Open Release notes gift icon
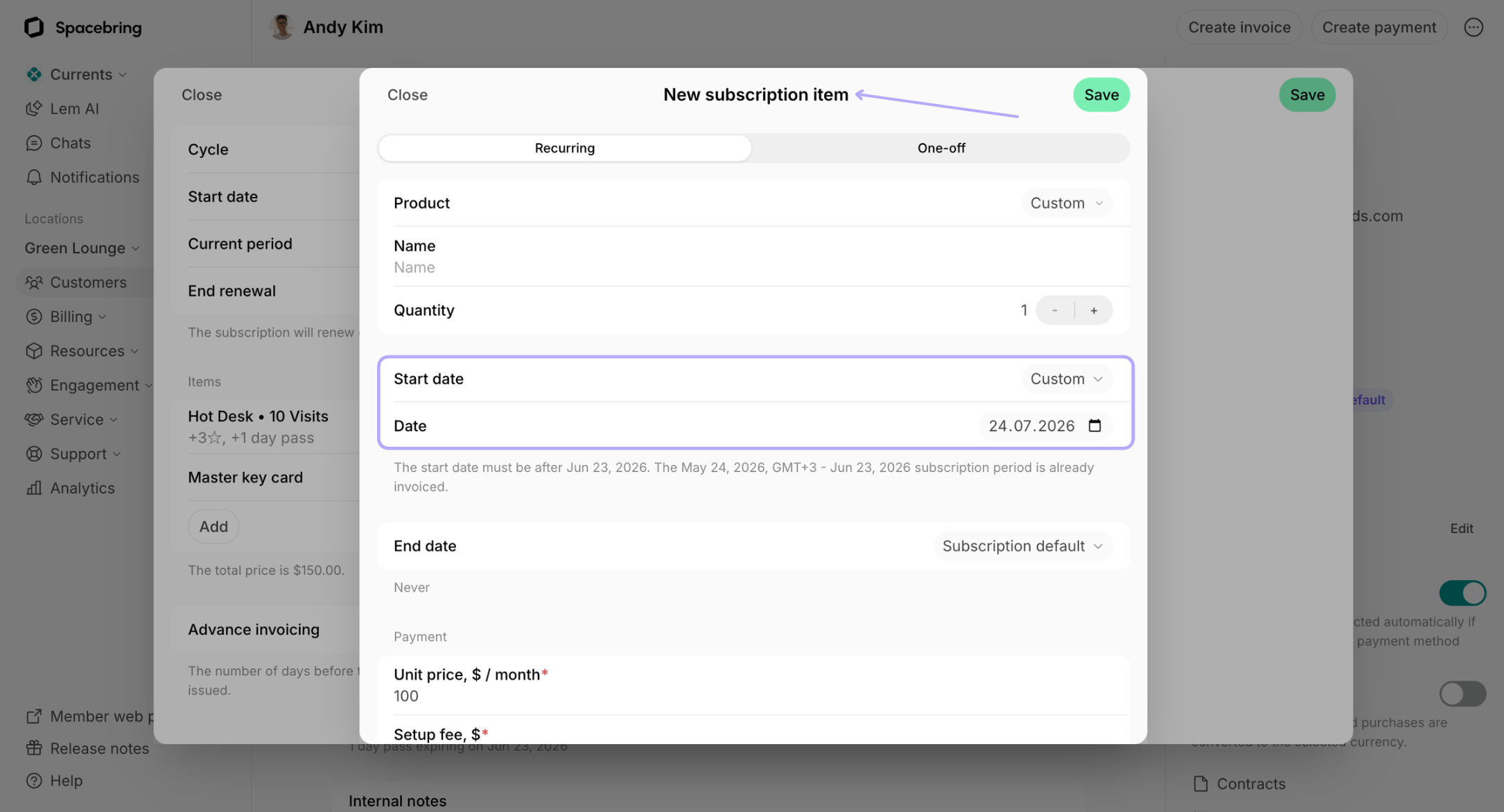The width and height of the screenshot is (1504, 812). (x=33, y=748)
